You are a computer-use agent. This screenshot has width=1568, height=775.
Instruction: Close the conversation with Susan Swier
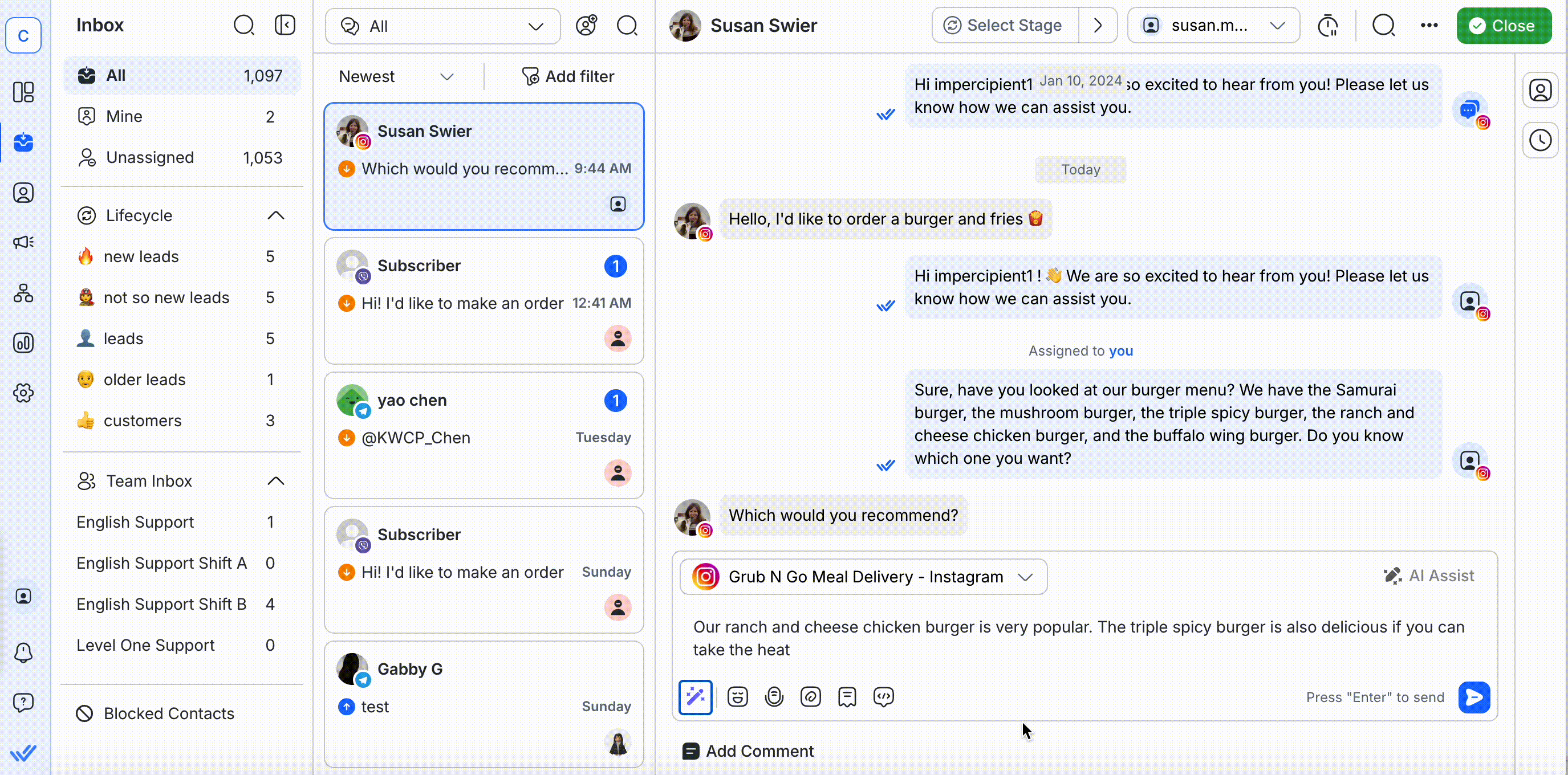1504,25
